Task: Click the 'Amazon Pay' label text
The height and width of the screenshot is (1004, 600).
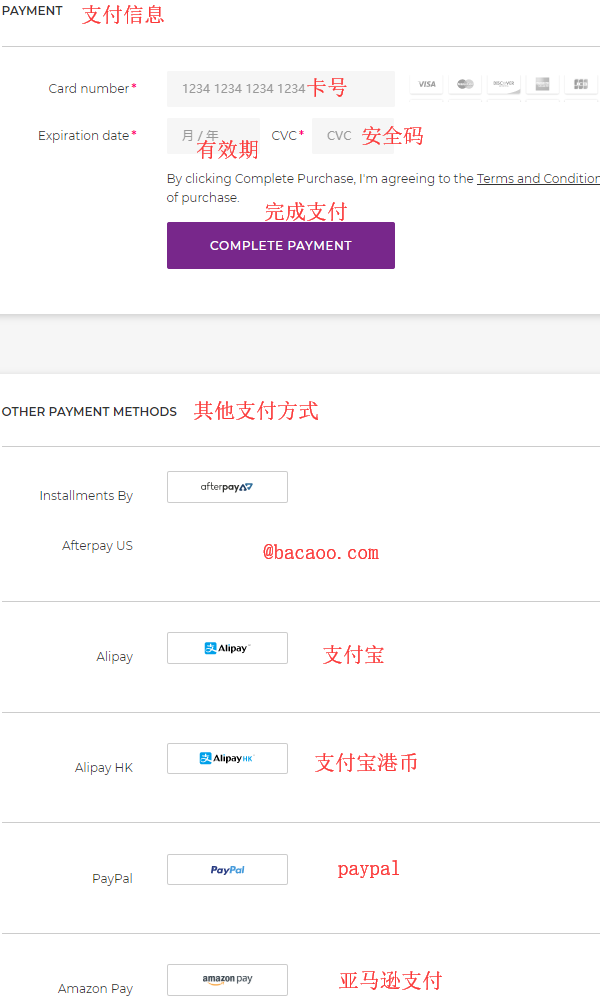Action: coord(95,989)
